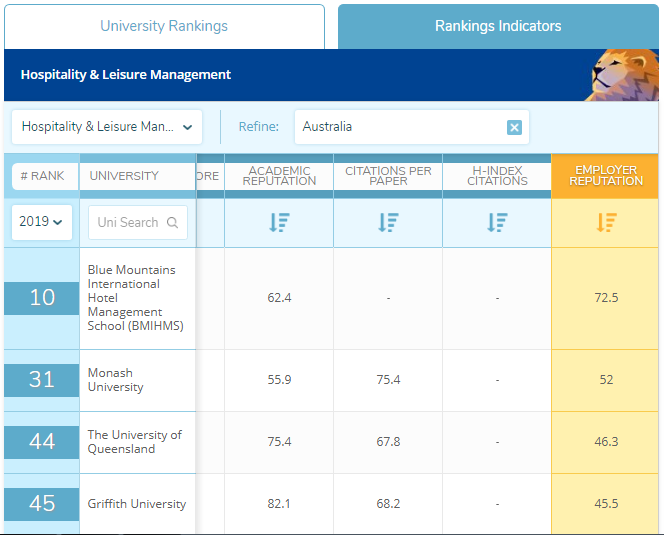Select the H-Index Citations header
This screenshot has width=664, height=535.
point(497,176)
